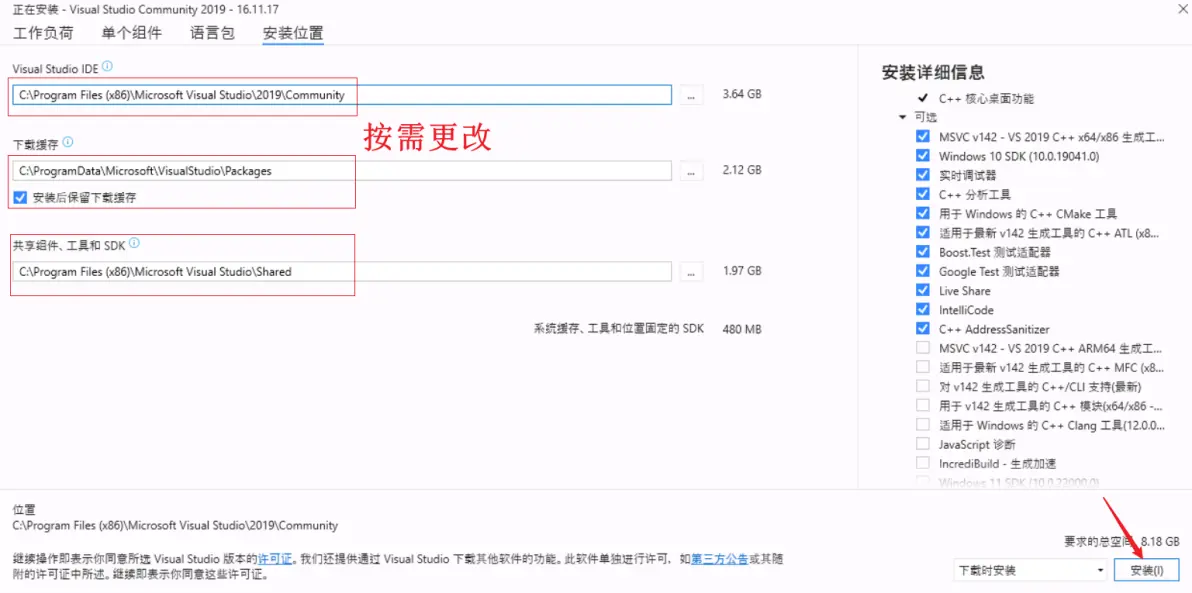Select the 安装位置 tab
1192x593 pixels.
[293, 33]
